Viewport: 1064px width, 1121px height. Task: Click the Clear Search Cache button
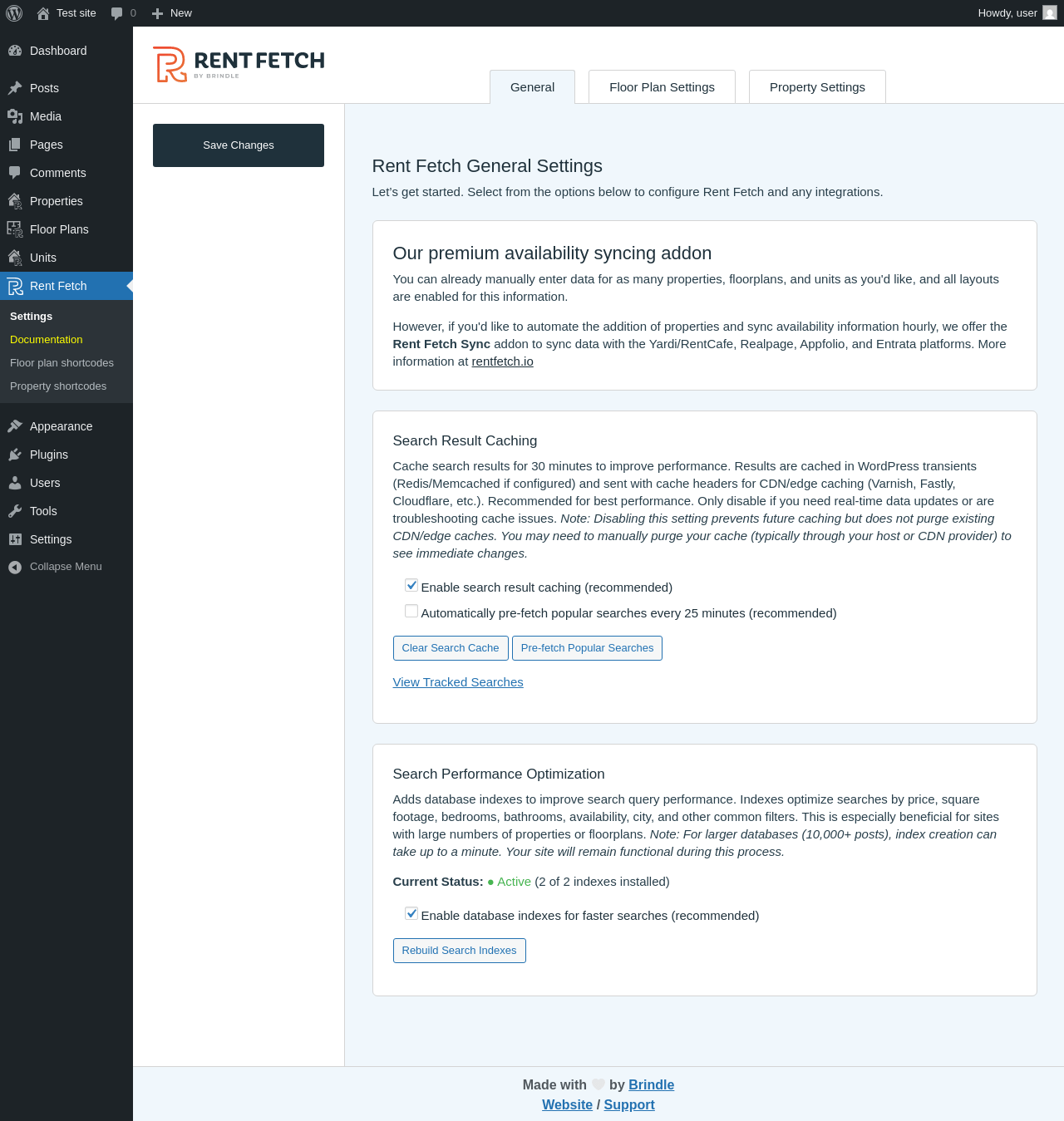click(451, 648)
